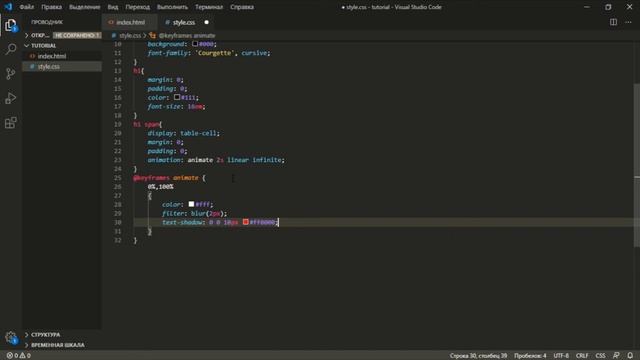Open the Справка menu
640x360 pixels.
[242, 7]
